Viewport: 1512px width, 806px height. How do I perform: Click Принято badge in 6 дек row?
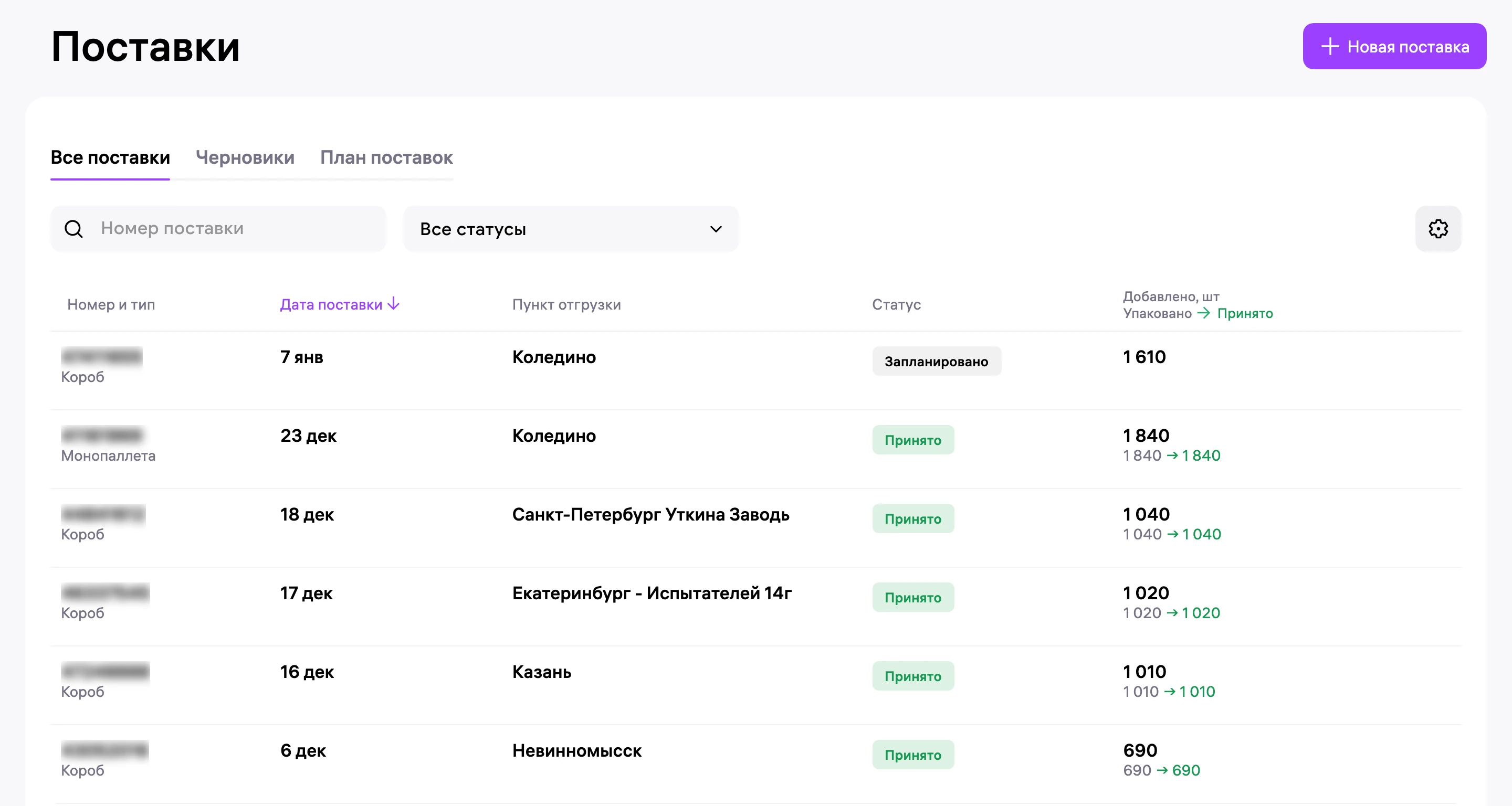(x=913, y=755)
